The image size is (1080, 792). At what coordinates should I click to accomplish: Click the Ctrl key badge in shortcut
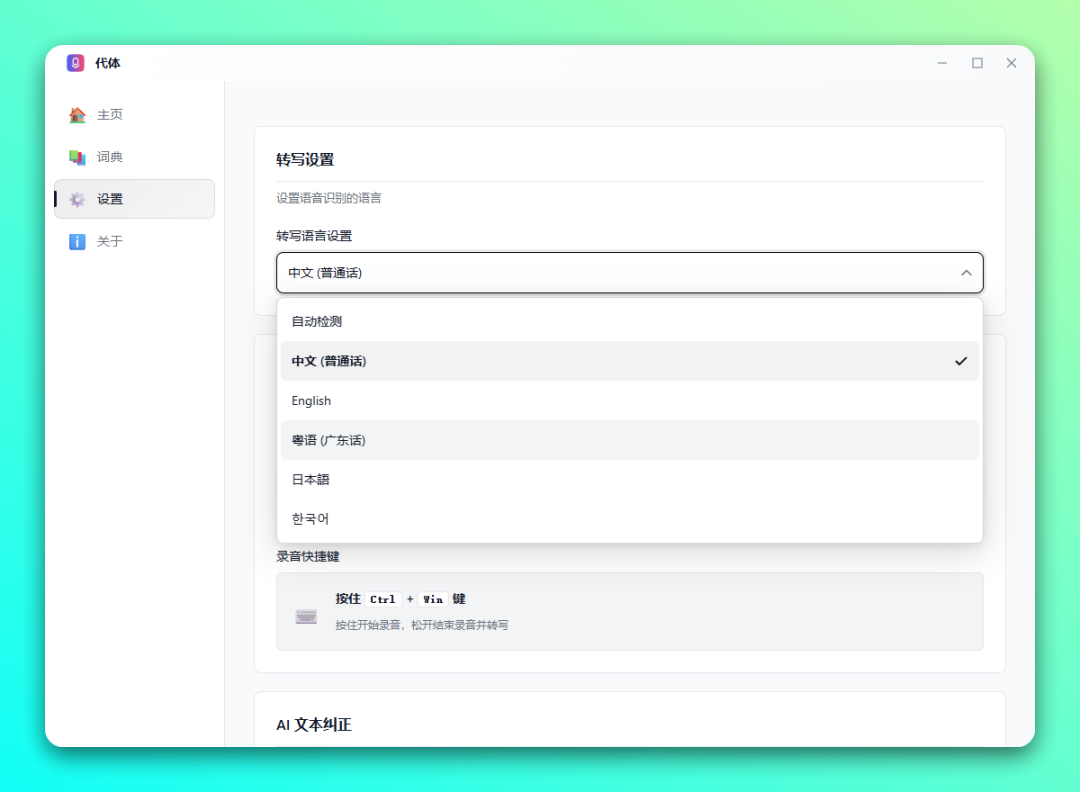[382, 599]
